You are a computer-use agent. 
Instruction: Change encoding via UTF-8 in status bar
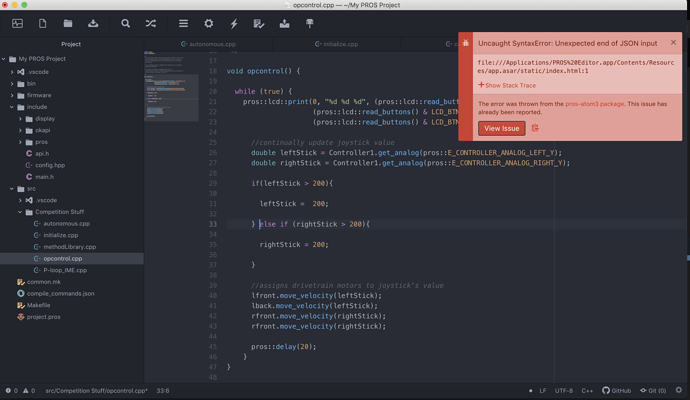[x=564, y=391]
